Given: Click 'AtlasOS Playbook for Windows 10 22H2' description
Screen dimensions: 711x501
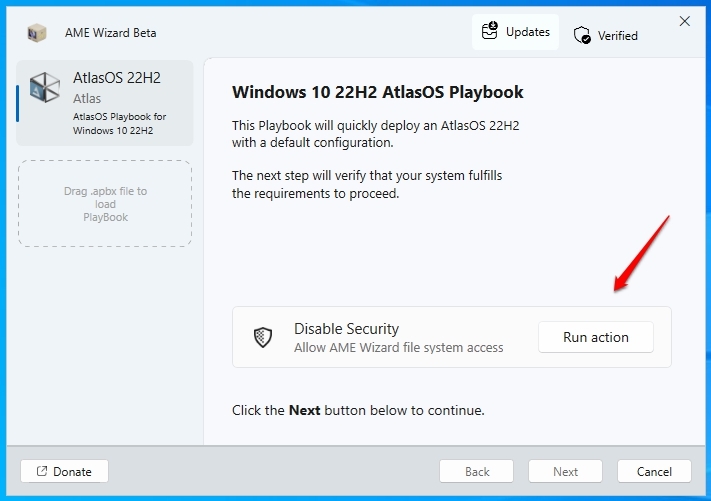Looking at the screenshot, I should 120,123.
